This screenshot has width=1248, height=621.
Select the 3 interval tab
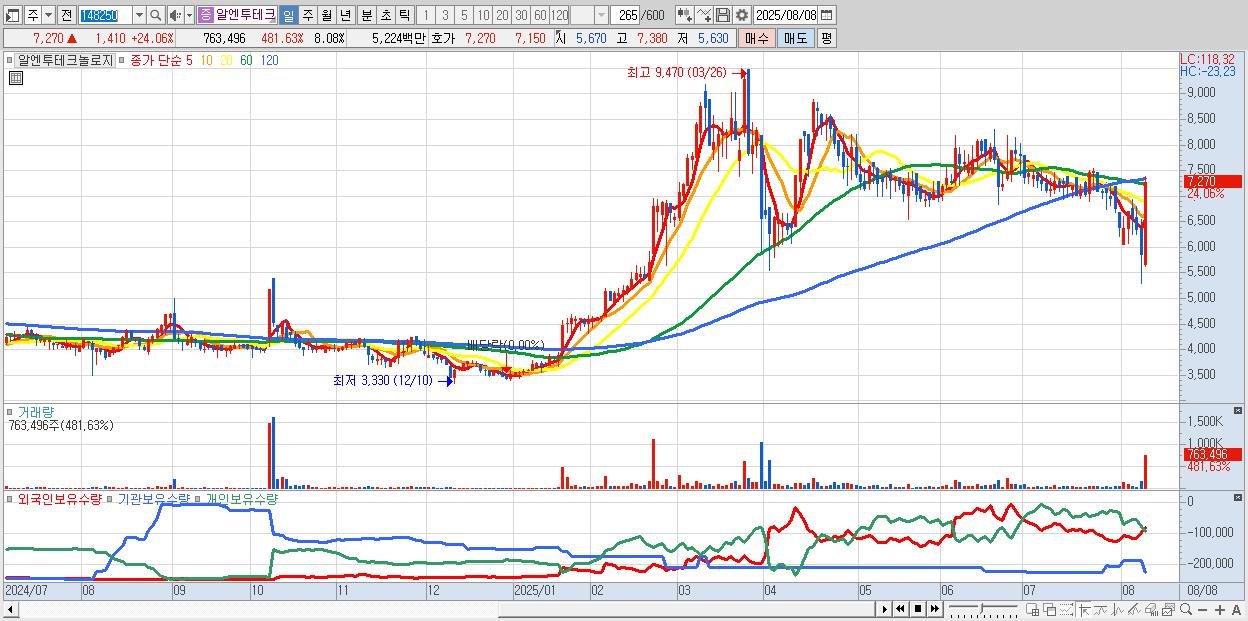click(x=445, y=15)
